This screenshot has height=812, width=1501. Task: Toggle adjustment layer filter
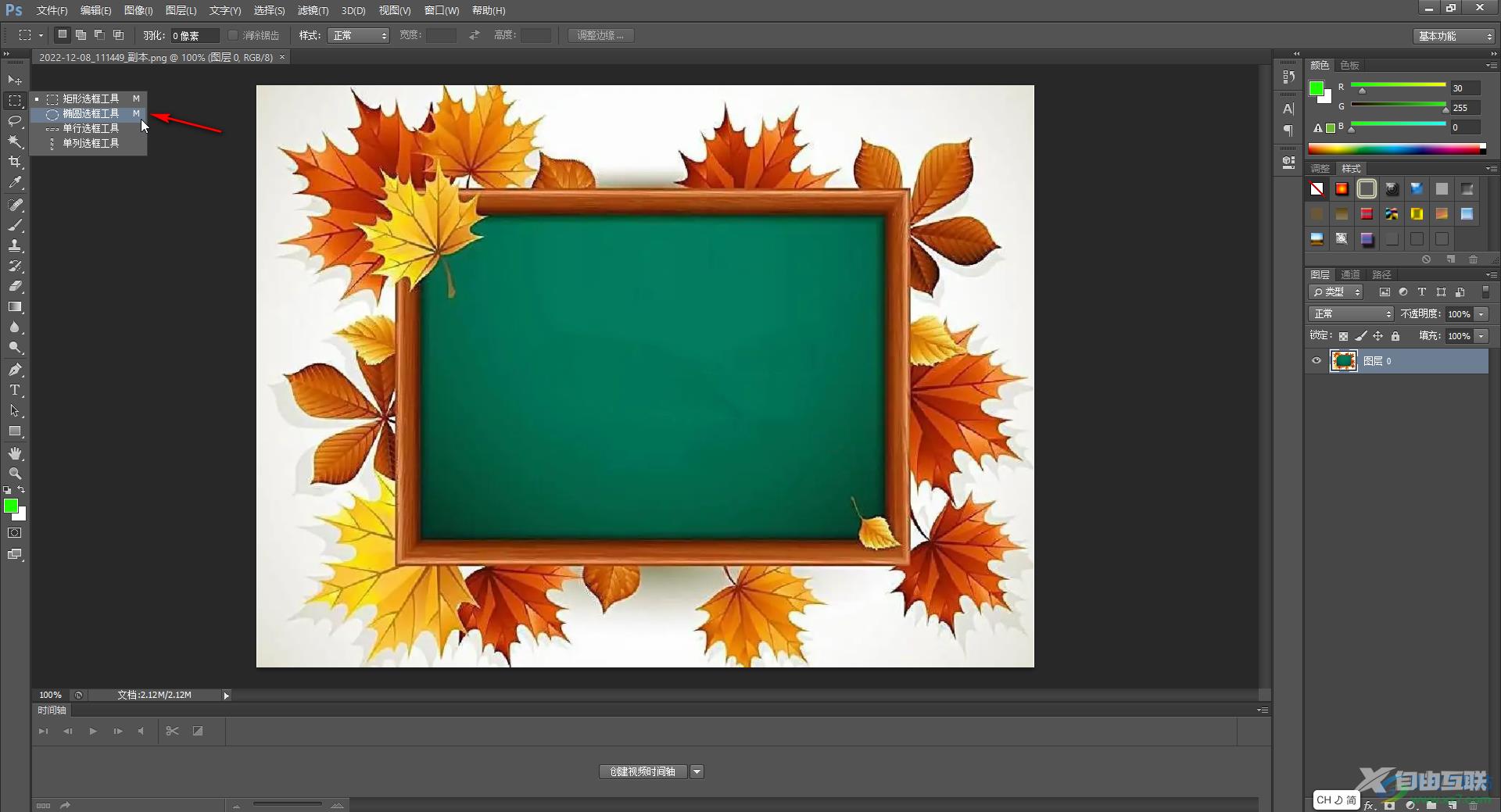point(1403,292)
